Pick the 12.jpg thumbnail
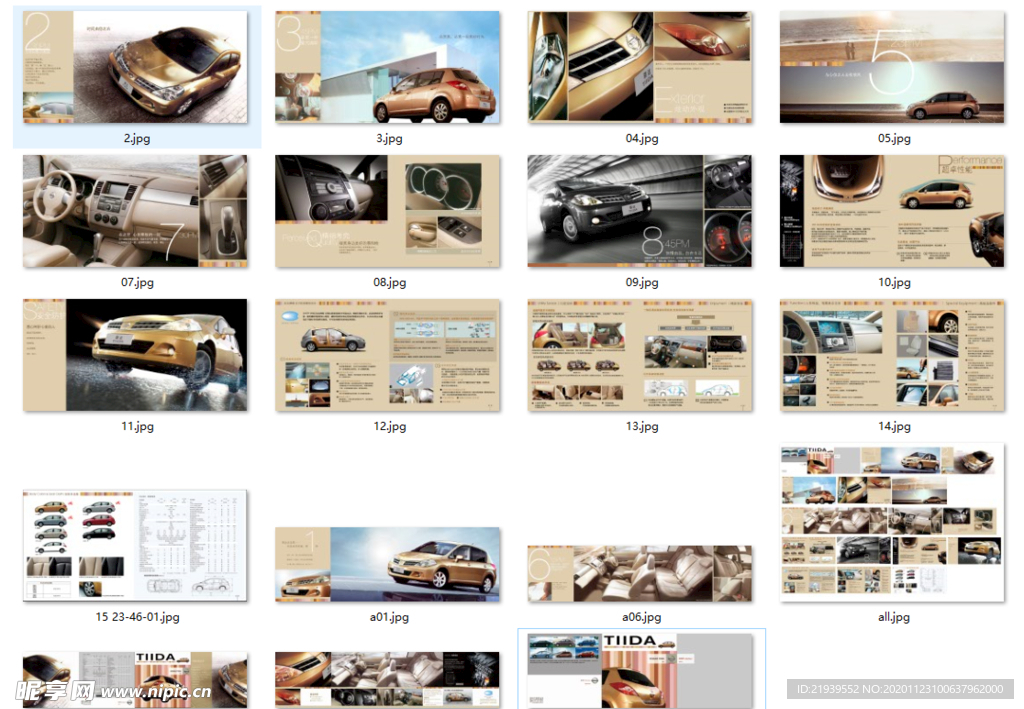The width and height of the screenshot is (1024, 709). coord(387,355)
